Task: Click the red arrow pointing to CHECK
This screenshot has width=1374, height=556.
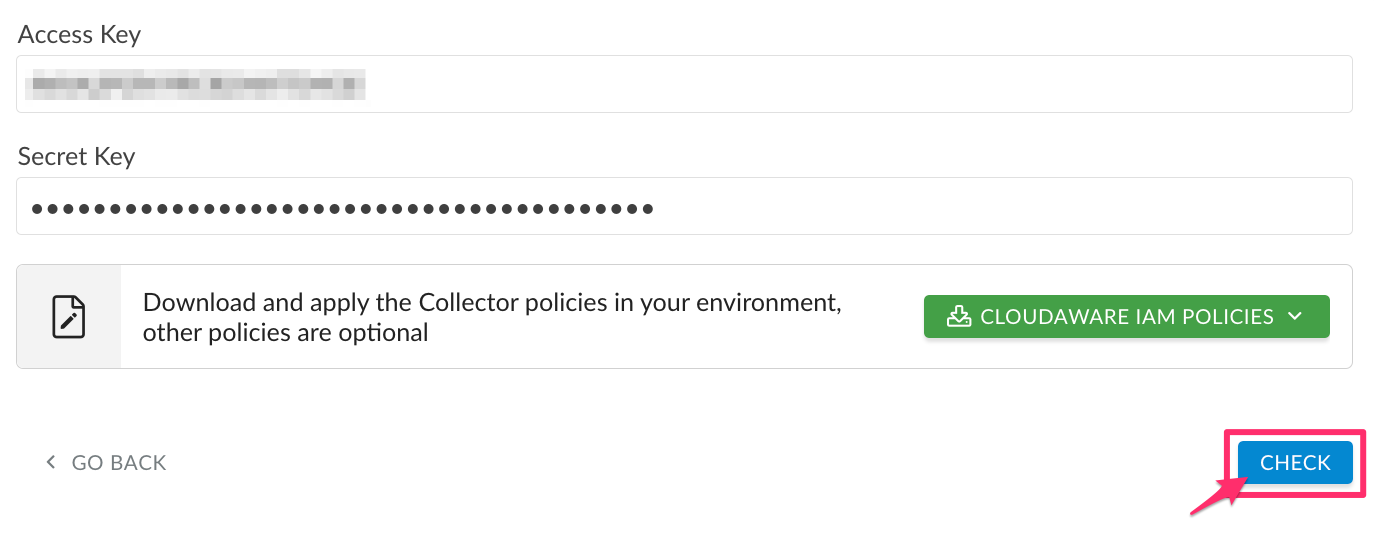Action: (x=1213, y=495)
